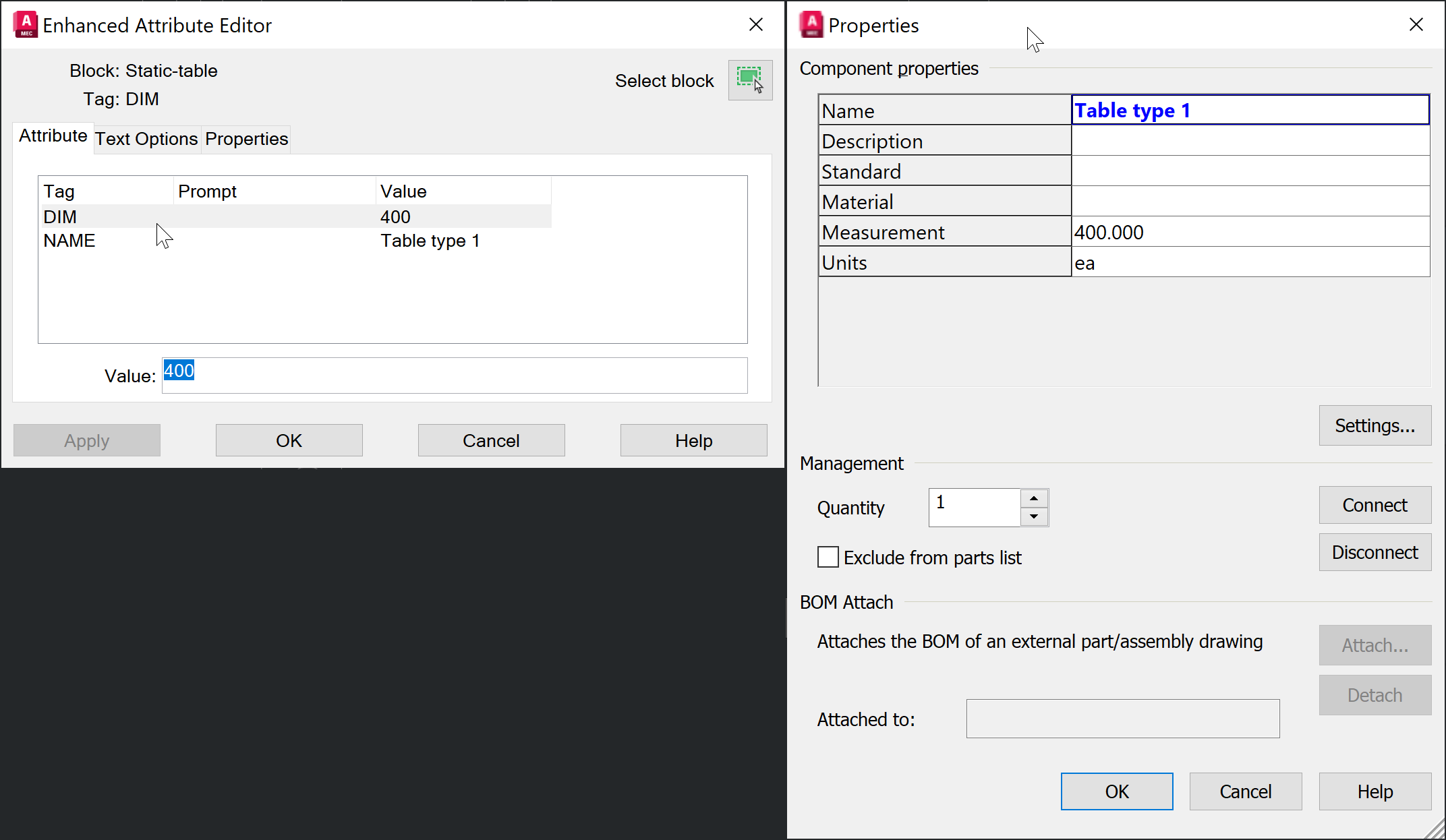Click the Measurement value field showing 400.000

click(x=1214, y=231)
